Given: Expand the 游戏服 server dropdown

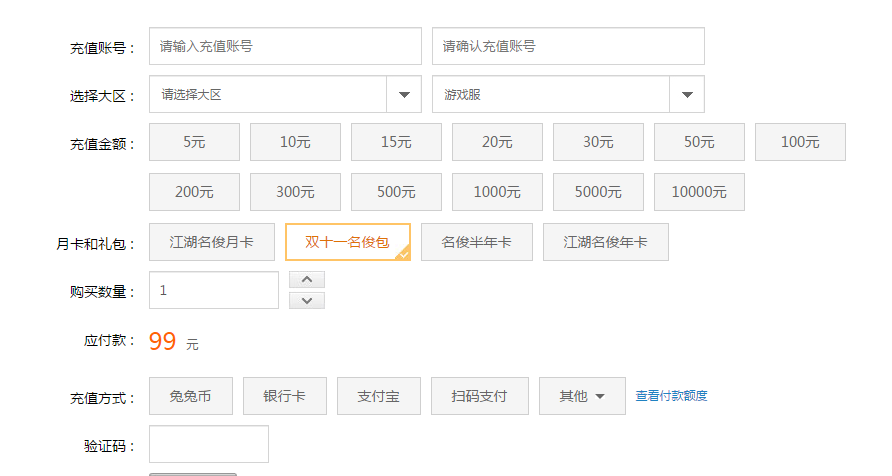Looking at the screenshot, I should click(568, 94).
